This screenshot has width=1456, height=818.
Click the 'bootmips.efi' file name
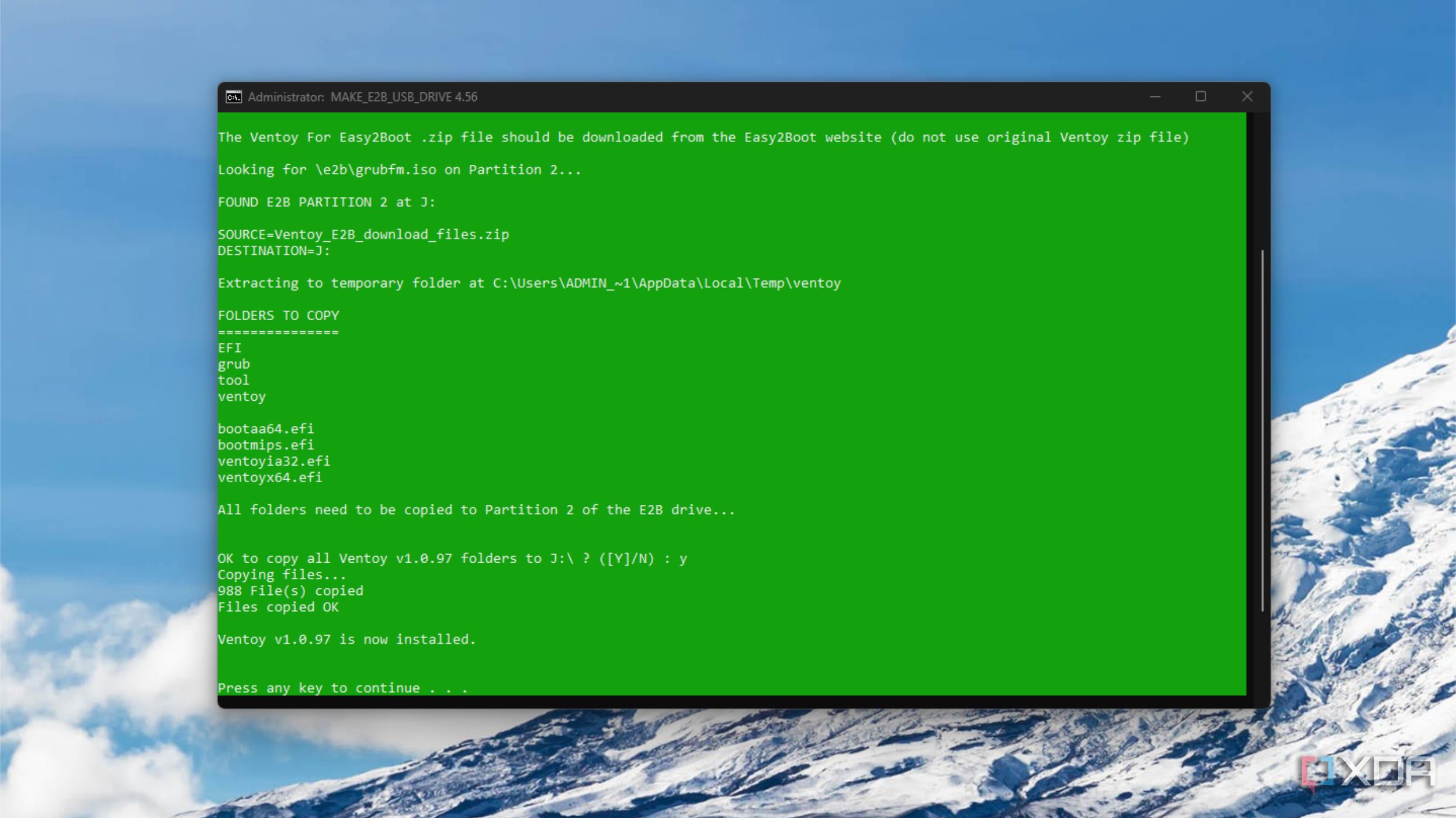266,445
